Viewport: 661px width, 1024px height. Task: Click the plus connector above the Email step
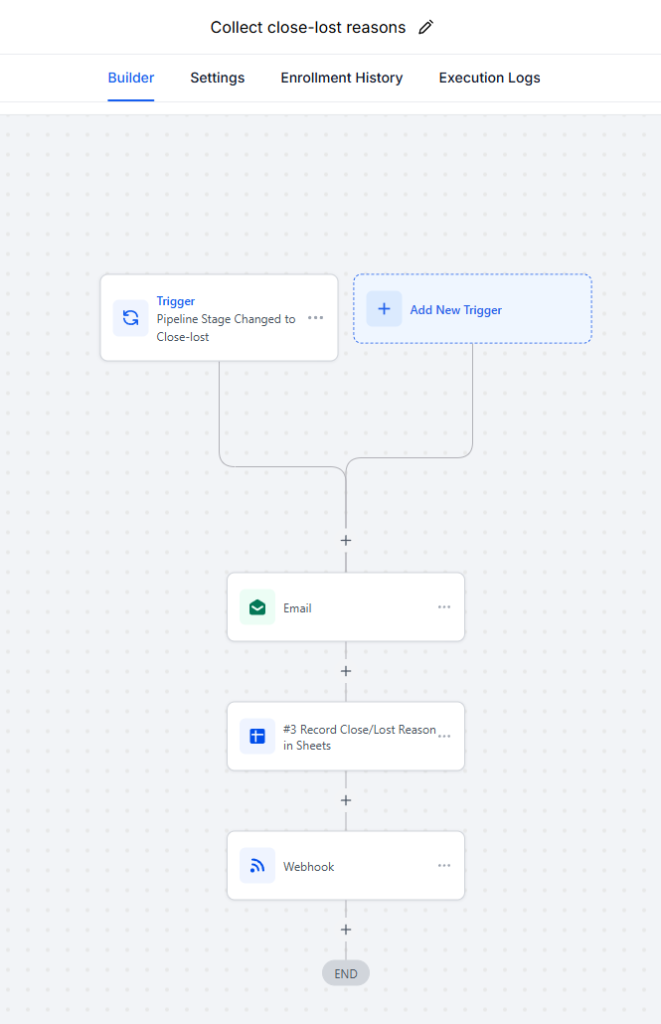(x=345, y=540)
